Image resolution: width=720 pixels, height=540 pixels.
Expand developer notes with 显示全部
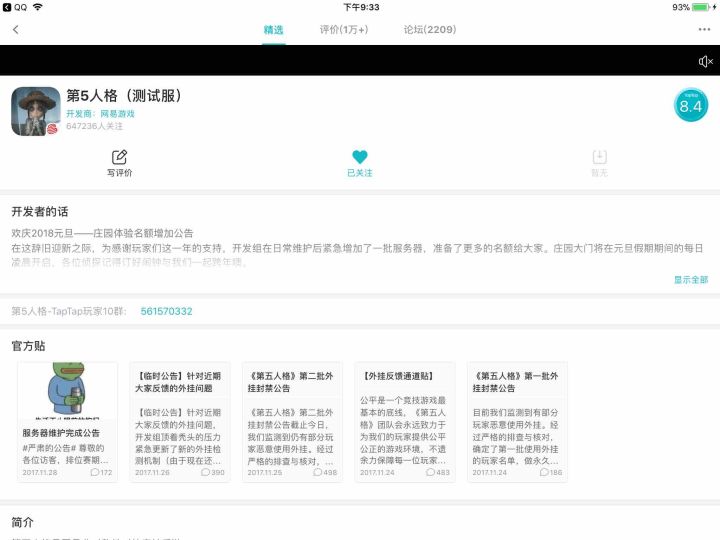pyautogui.click(x=691, y=280)
